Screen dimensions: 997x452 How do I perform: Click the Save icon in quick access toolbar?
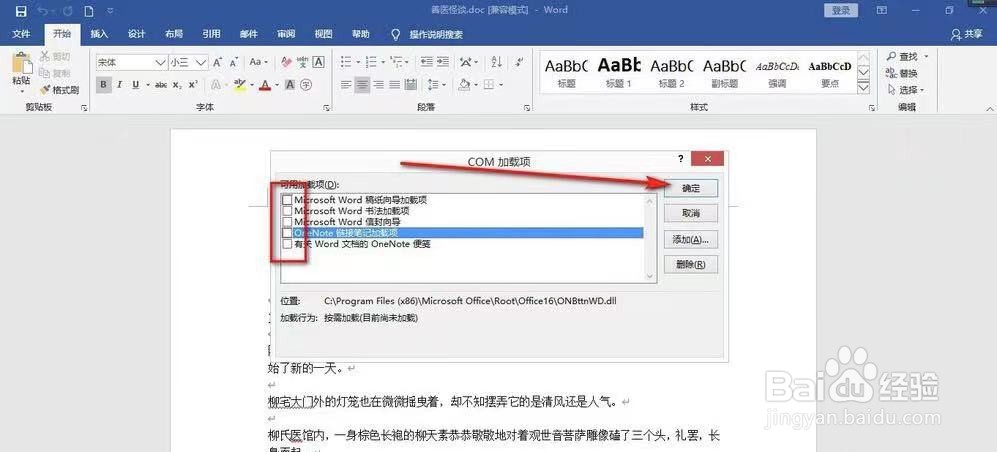point(20,11)
